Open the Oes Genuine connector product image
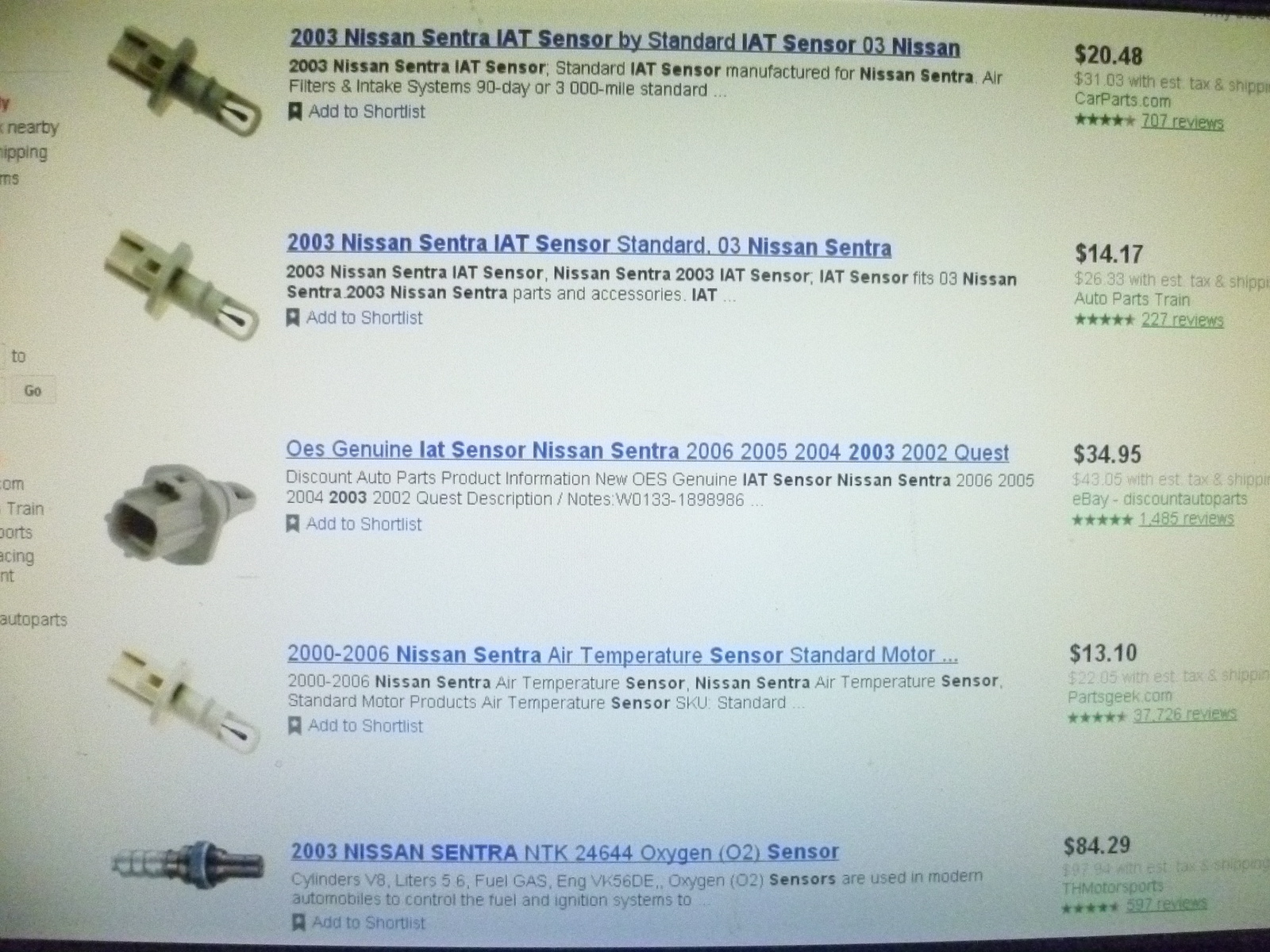The image size is (1270, 952). pos(181,512)
